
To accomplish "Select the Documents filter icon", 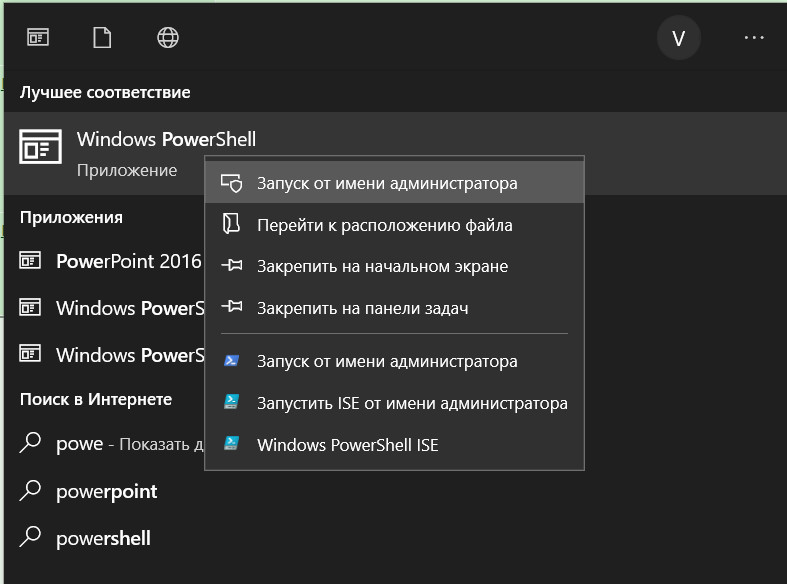I will (102, 37).
